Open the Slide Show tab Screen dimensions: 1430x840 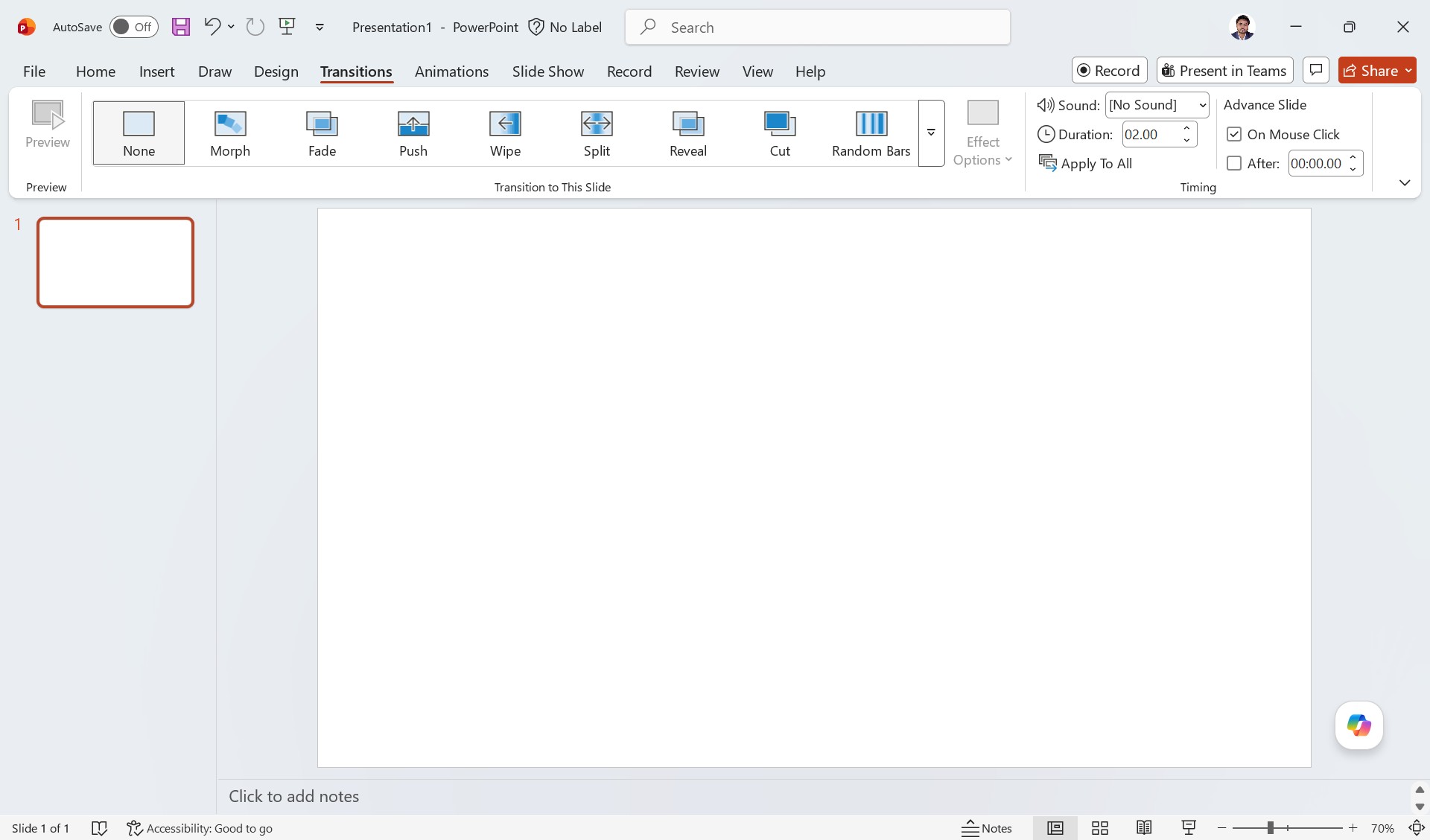coord(547,71)
